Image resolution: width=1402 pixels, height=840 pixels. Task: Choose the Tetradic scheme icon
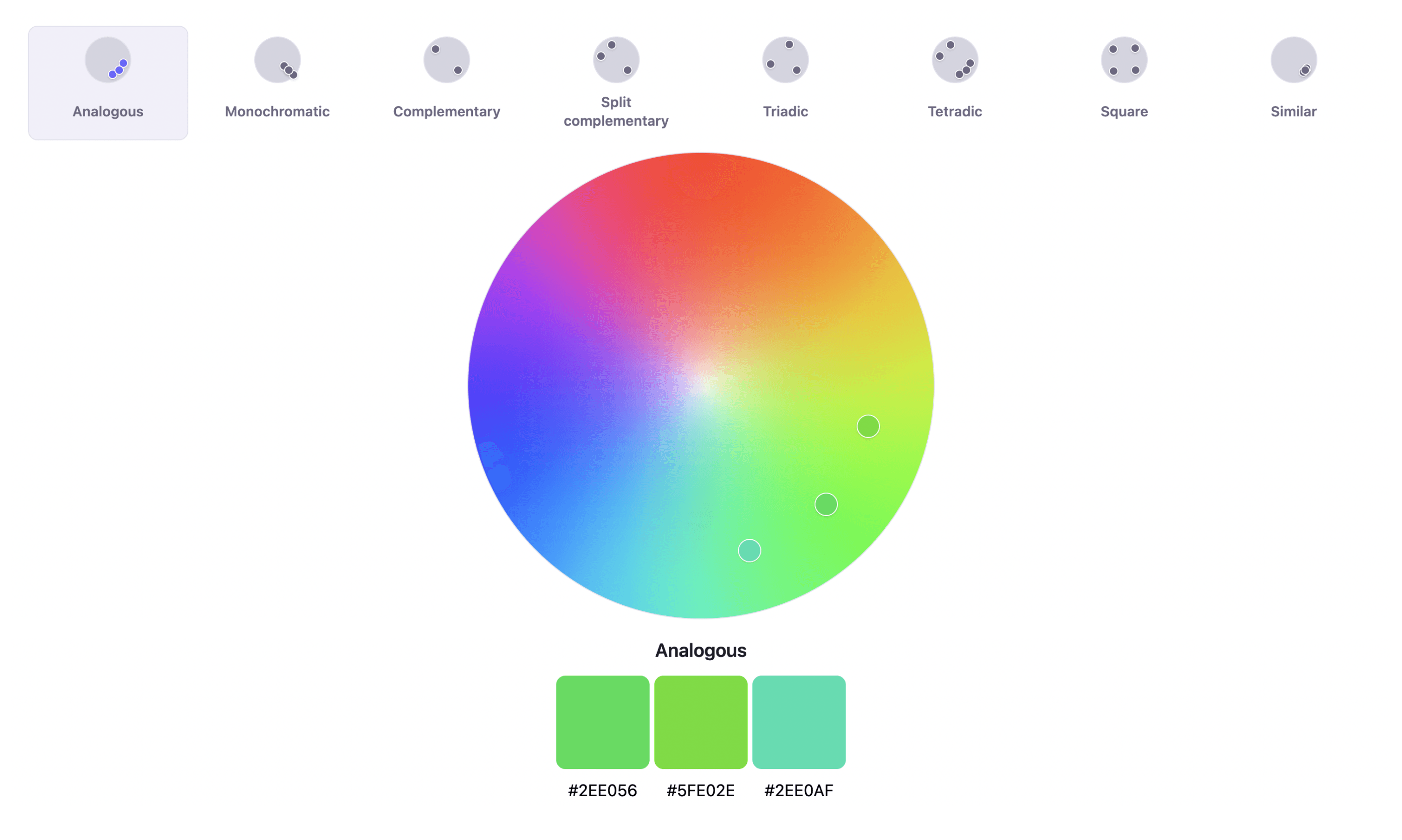[955, 59]
